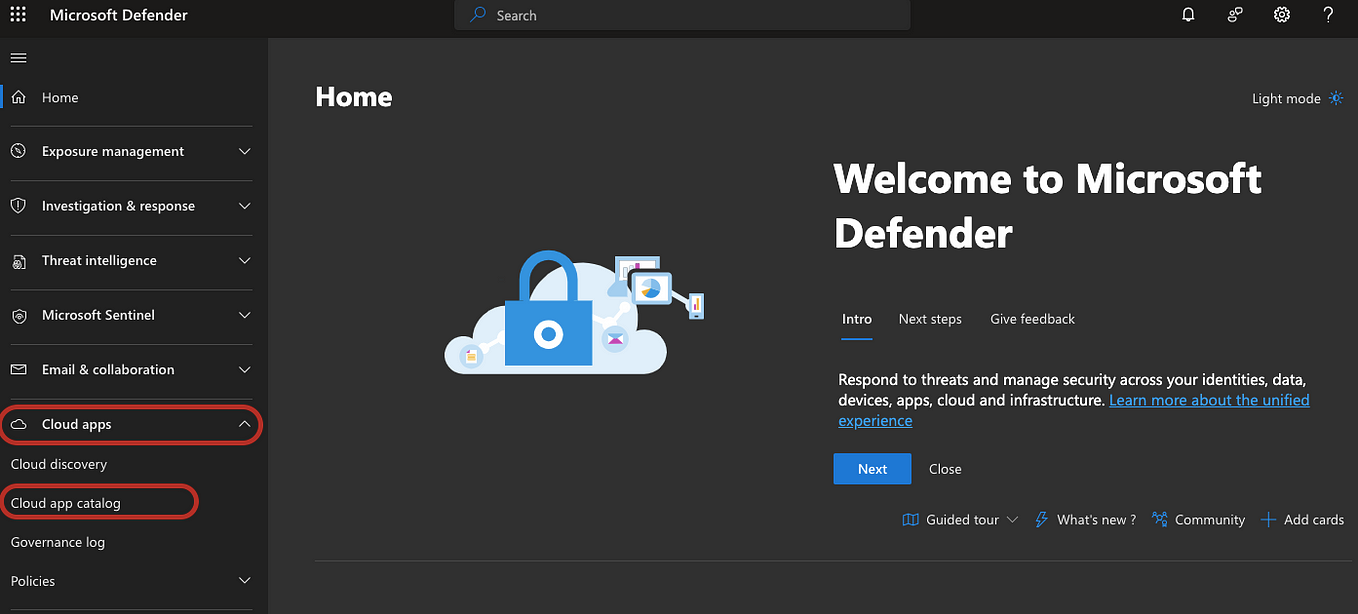The image size is (1358, 614).
Task: Expand the Email & collaboration chevron
Action: pyautogui.click(x=245, y=370)
